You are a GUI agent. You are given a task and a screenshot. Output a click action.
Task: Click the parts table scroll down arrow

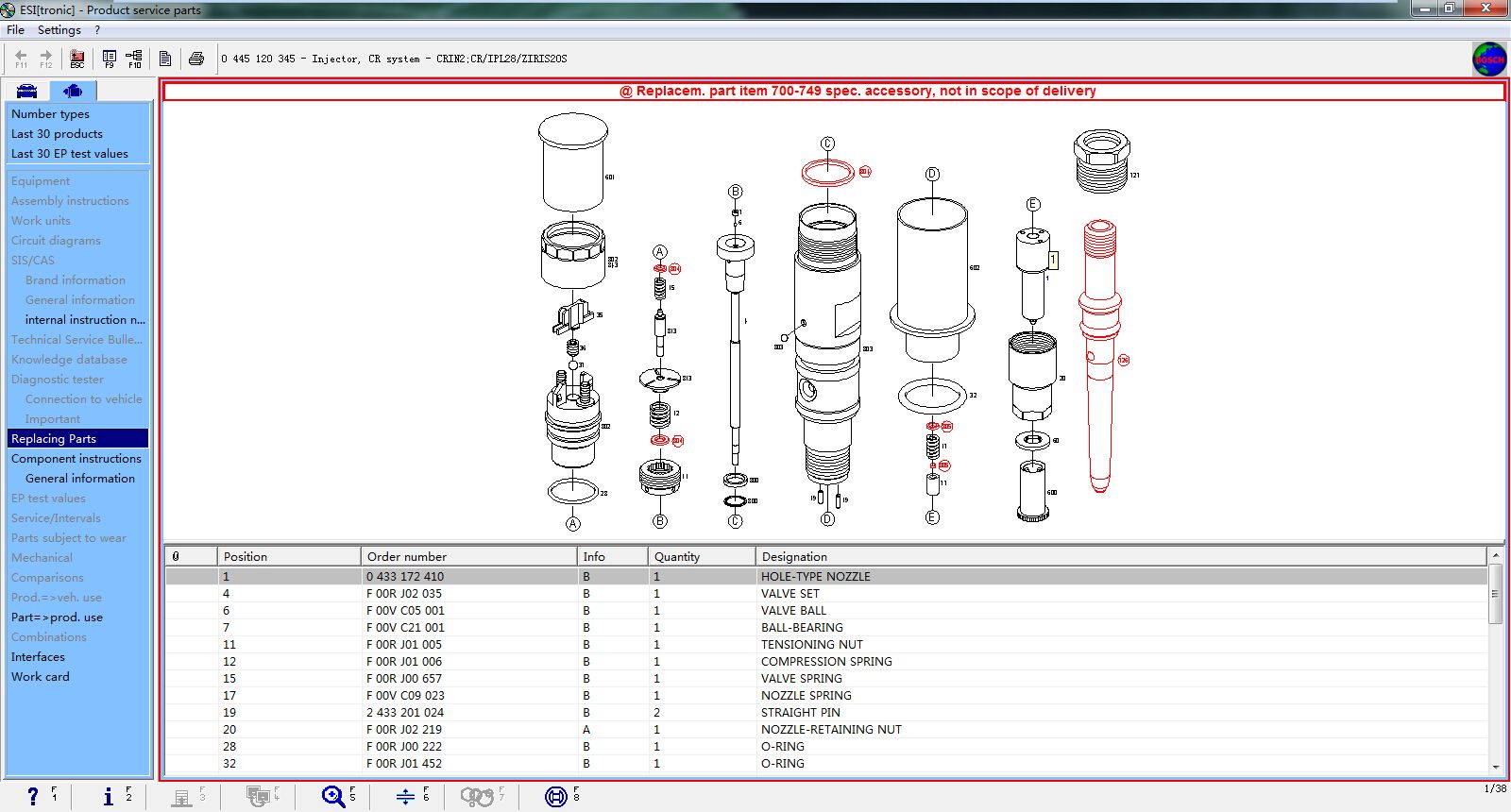pyautogui.click(x=1495, y=768)
